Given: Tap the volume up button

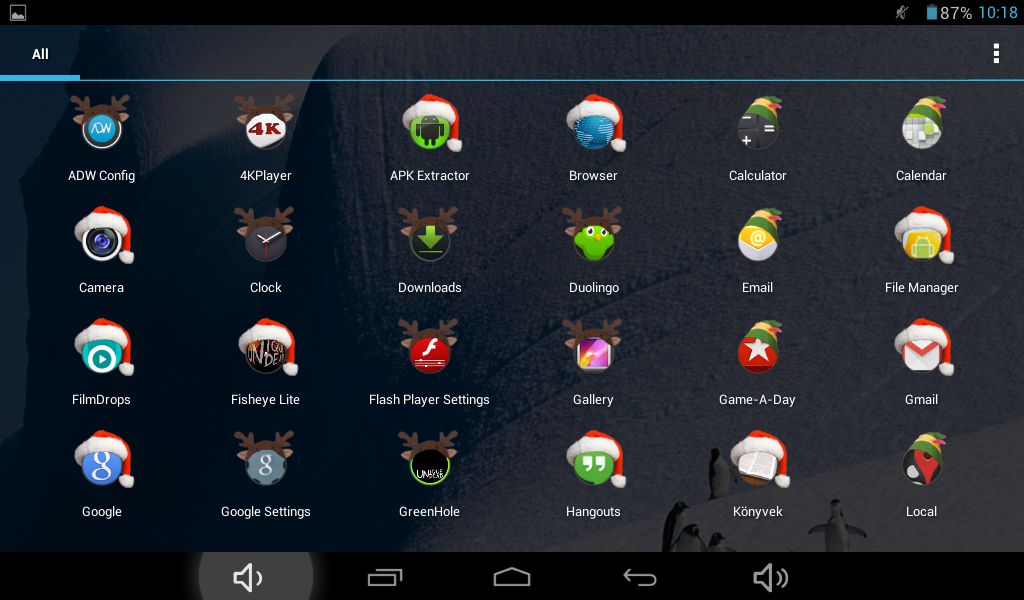Looking at the screenshot, I should pos(771,578).
